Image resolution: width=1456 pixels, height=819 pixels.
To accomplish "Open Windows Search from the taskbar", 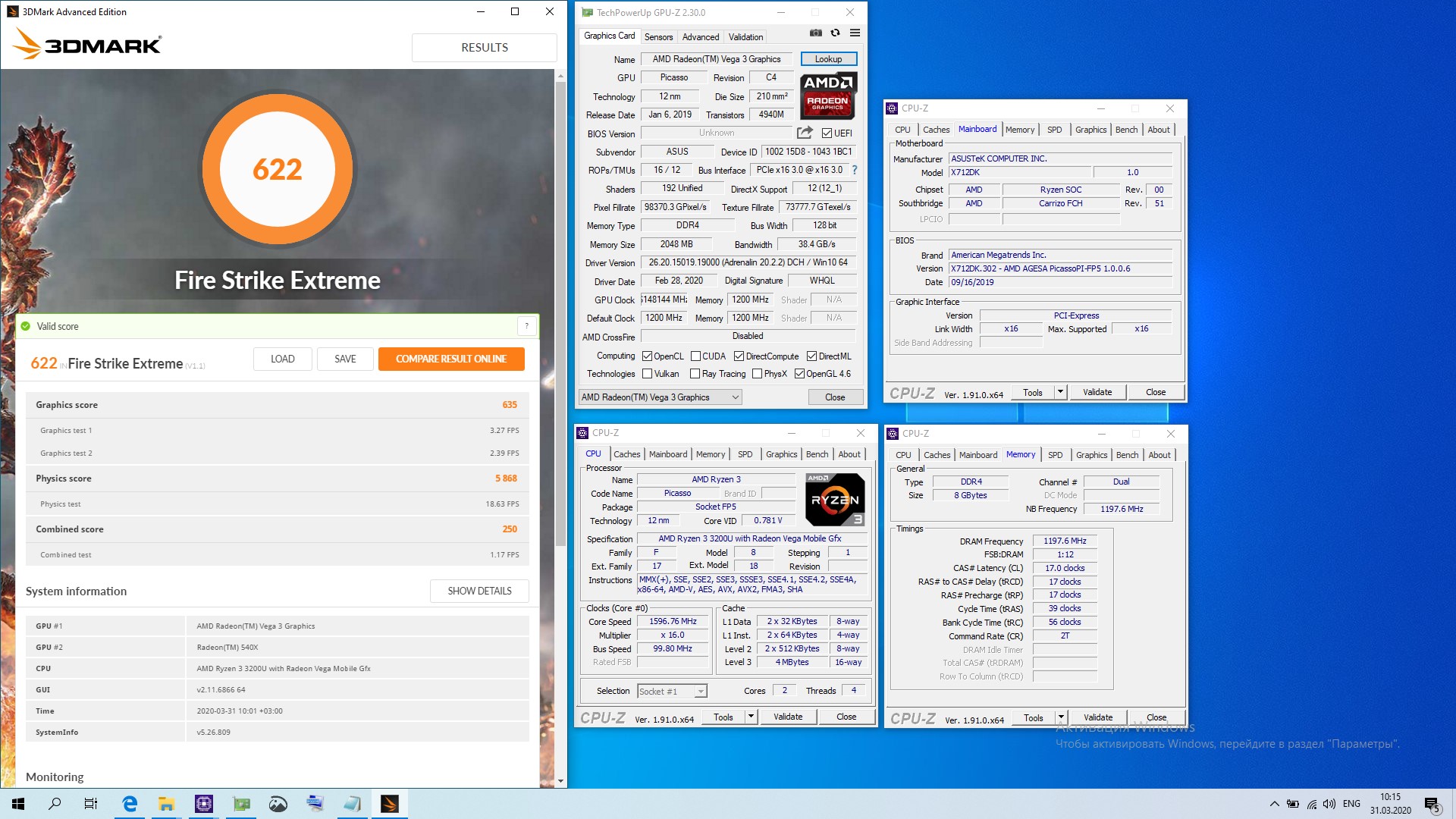I will coord(55,804).
